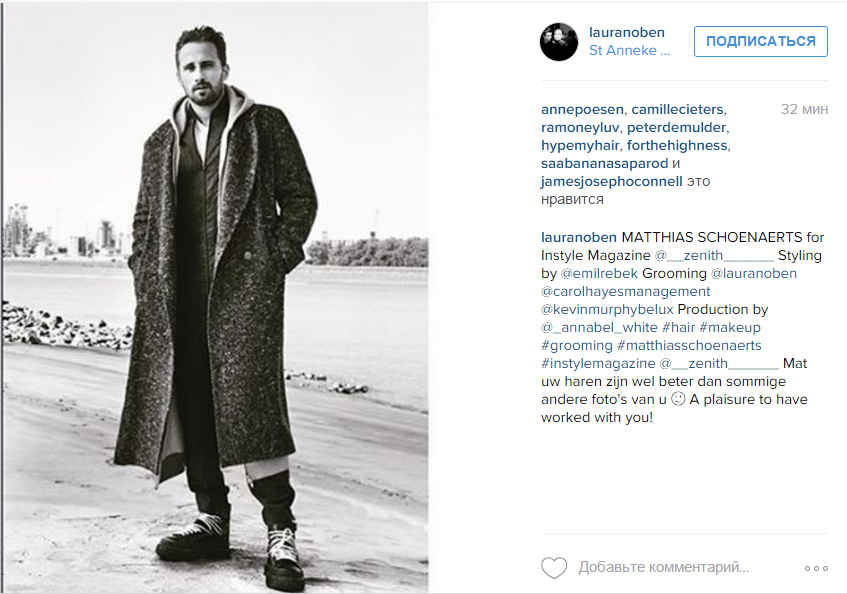Screen dimensions: 847x594
Task: Open hypemyhair liker profile
Action: click(580, 146)
